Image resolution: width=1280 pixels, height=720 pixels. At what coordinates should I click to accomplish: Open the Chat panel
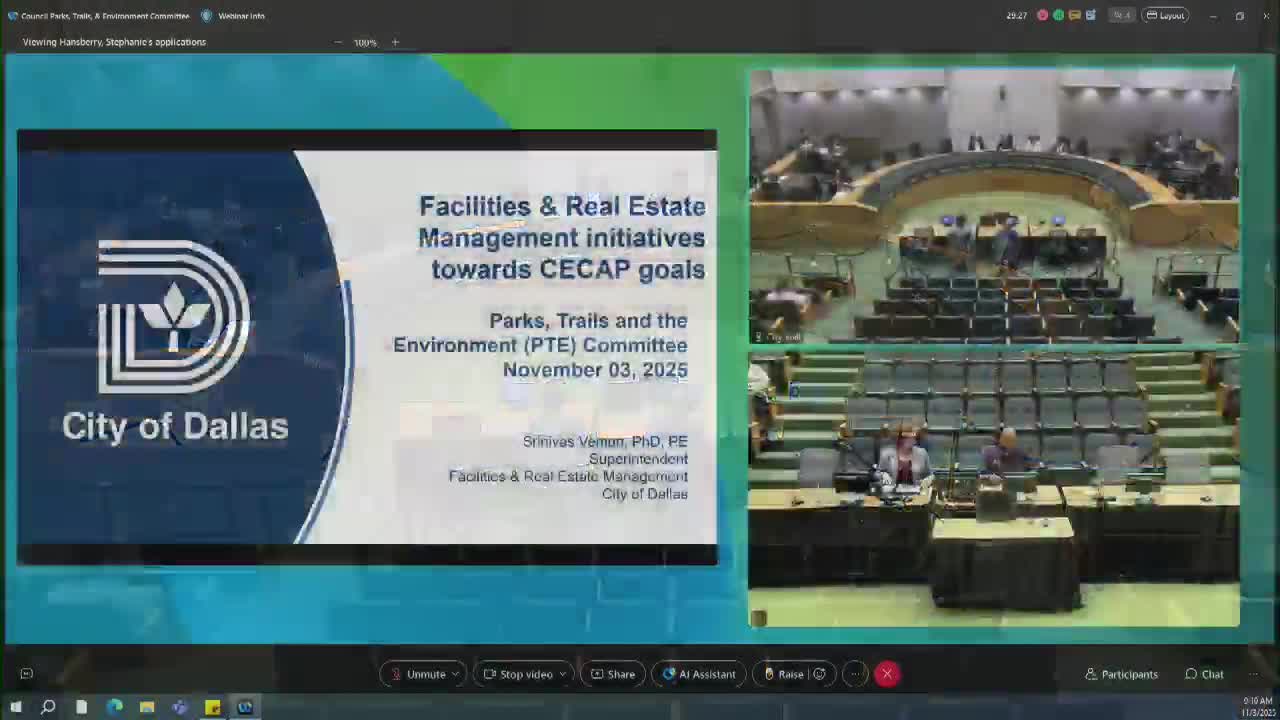pos(1204,674)
